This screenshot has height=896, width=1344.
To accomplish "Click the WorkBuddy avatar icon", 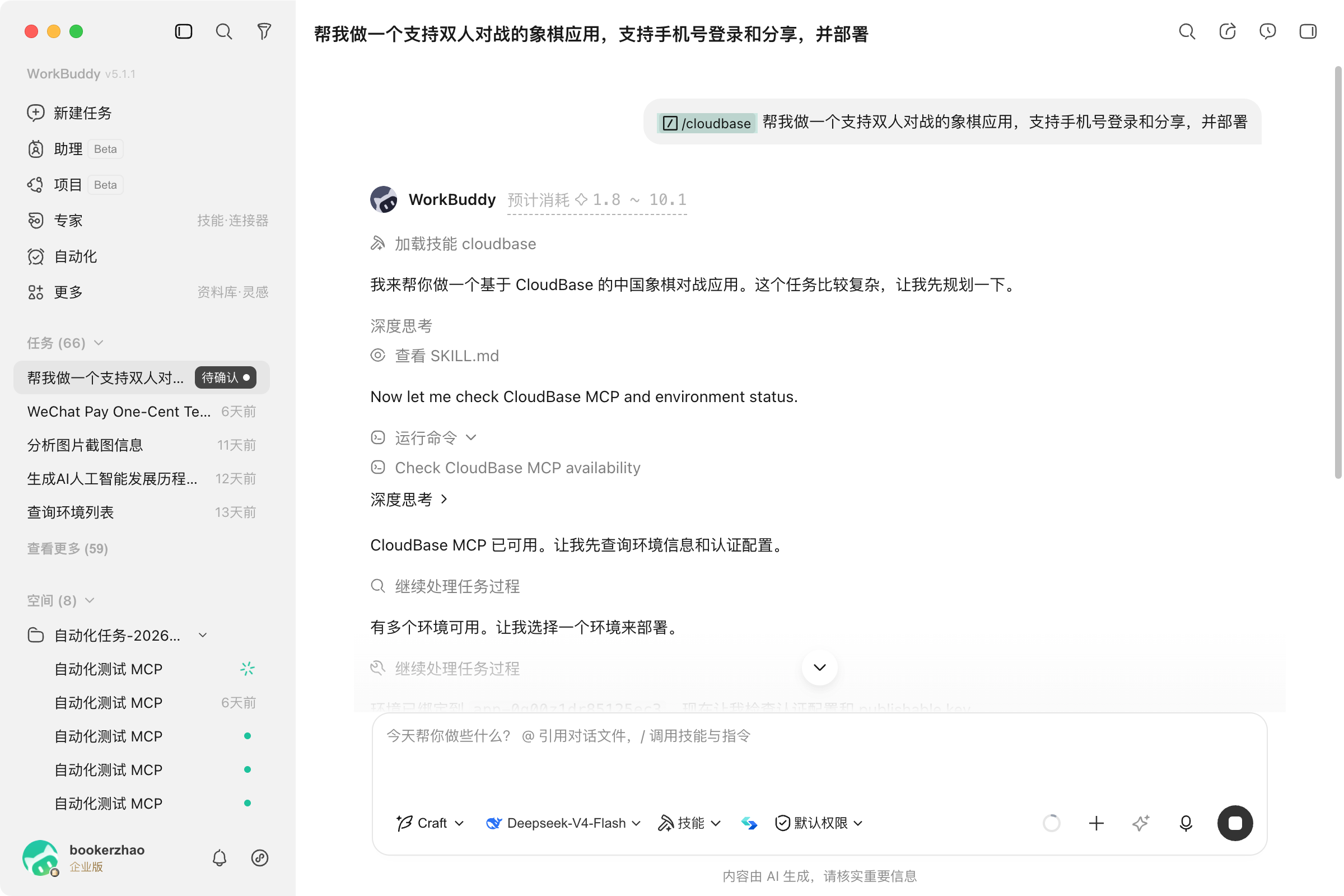I will click(384, 199).
